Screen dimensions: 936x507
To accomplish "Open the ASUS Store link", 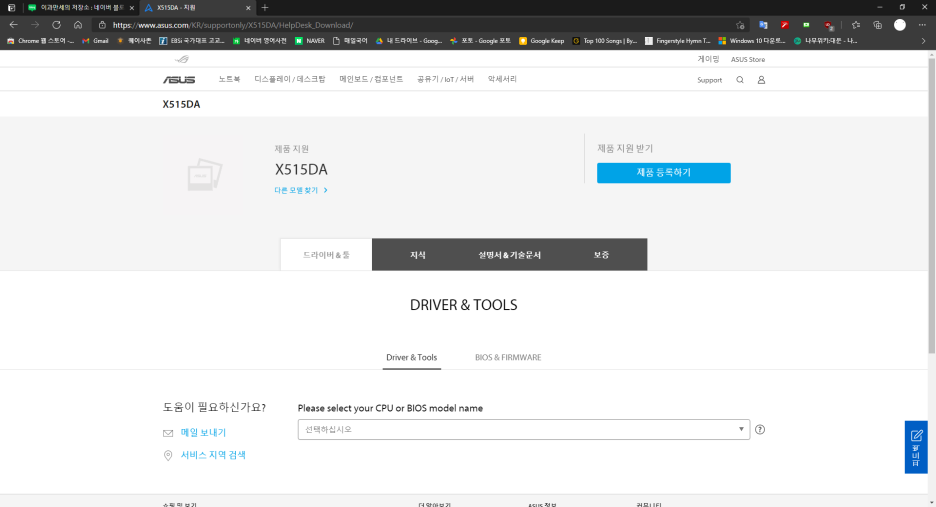I will [747, 59].
